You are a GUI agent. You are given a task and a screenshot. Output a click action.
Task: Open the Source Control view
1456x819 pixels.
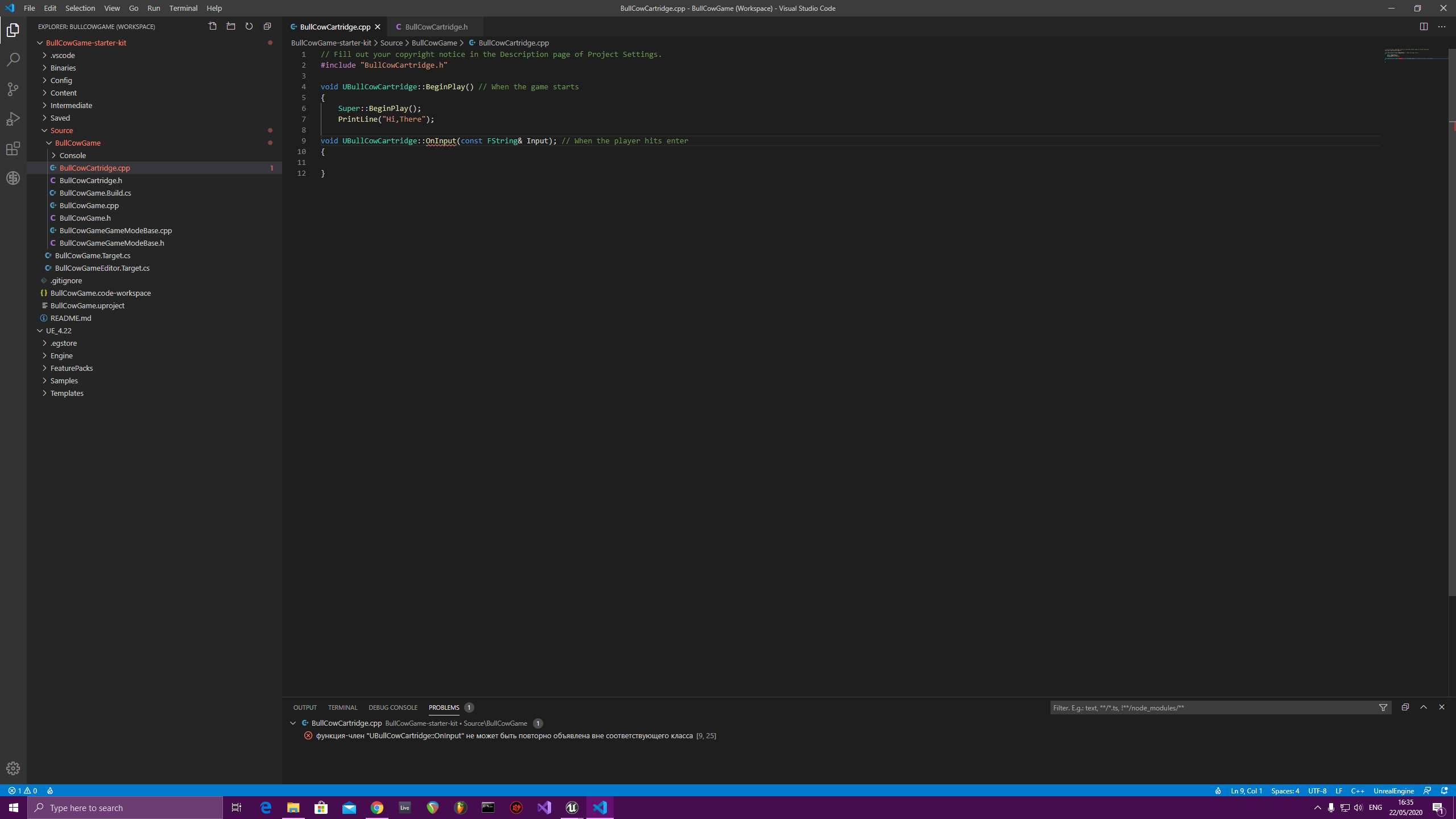(x=13, y=89)
